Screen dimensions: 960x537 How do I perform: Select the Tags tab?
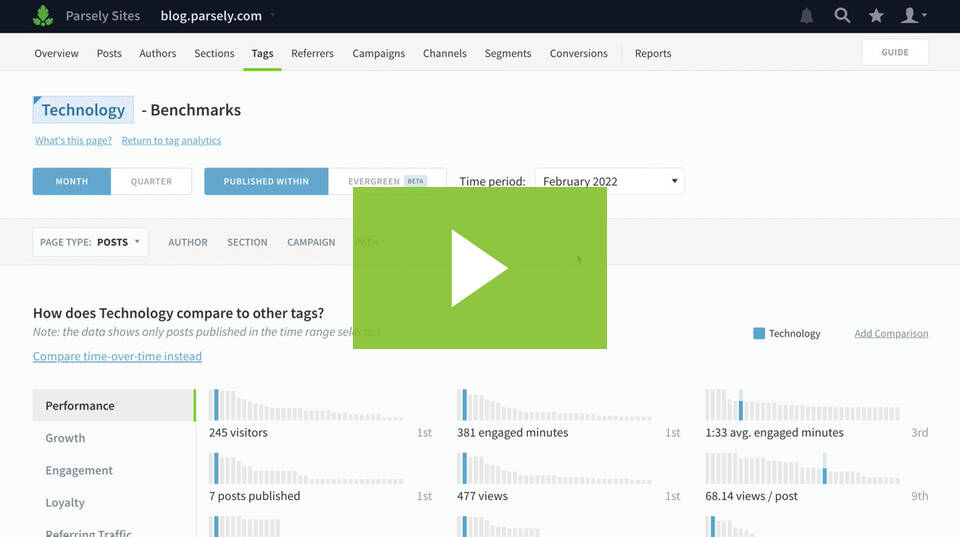coord(262,53)
